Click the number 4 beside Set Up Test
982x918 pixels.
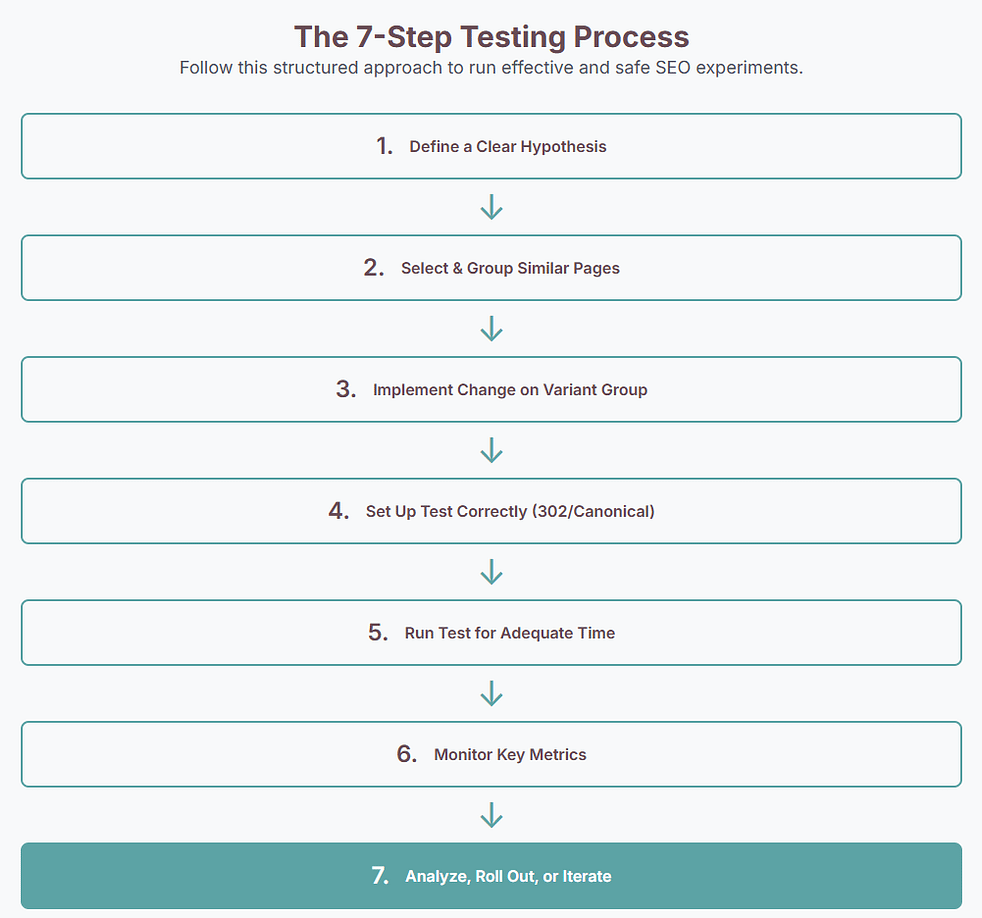(x=338, y=511)
